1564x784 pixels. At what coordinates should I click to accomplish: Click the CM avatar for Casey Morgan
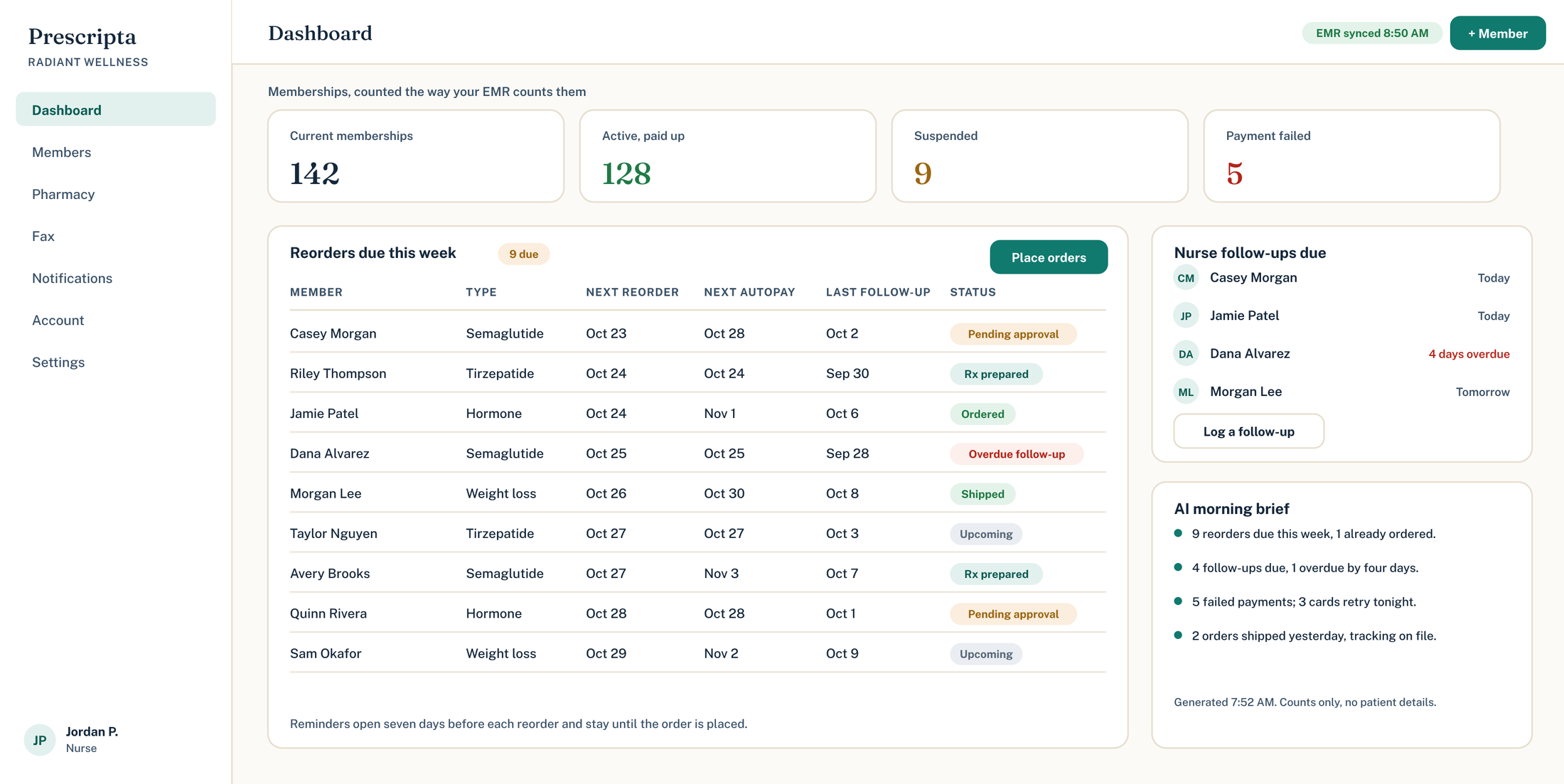pos(1186,277)
